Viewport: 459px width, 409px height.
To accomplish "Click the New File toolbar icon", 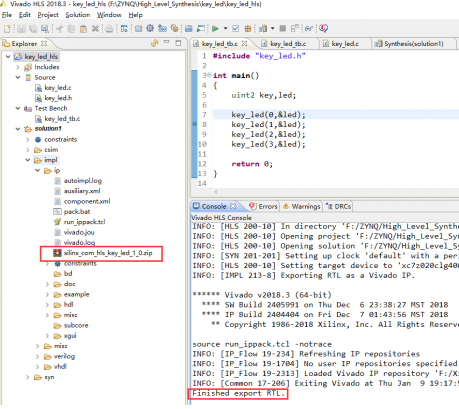I will (7, 29).
